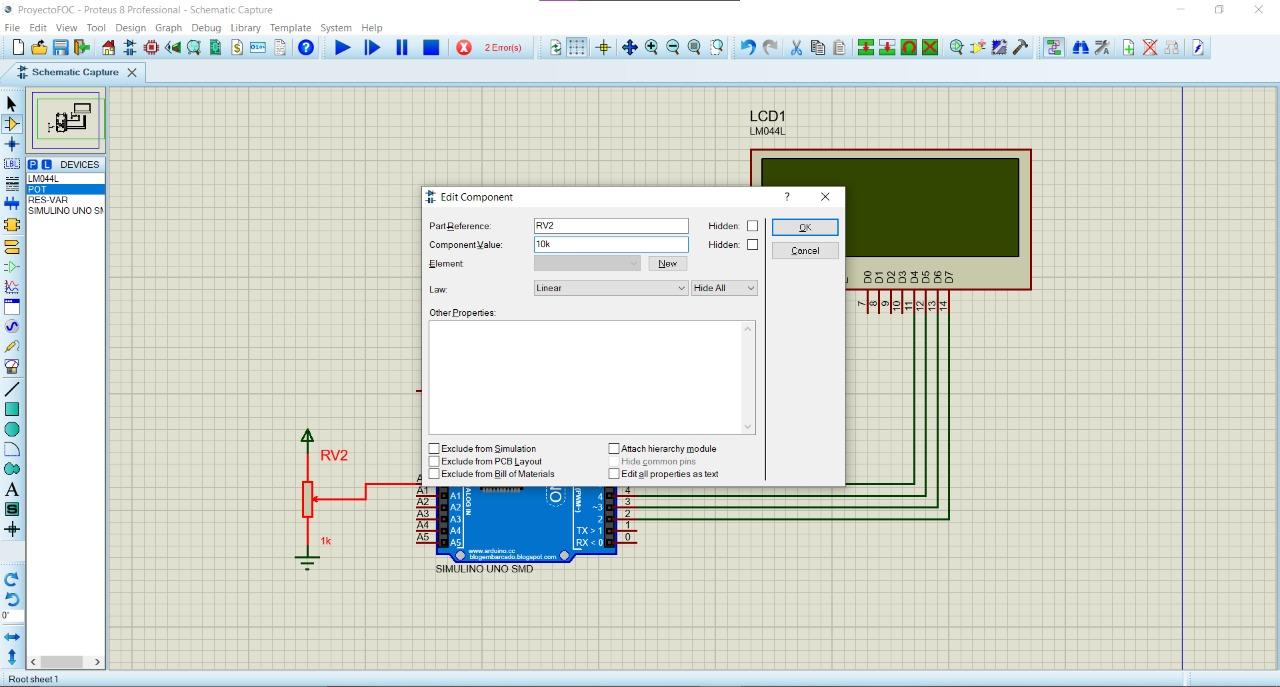Open the Library menu

(x=245, y=28)
